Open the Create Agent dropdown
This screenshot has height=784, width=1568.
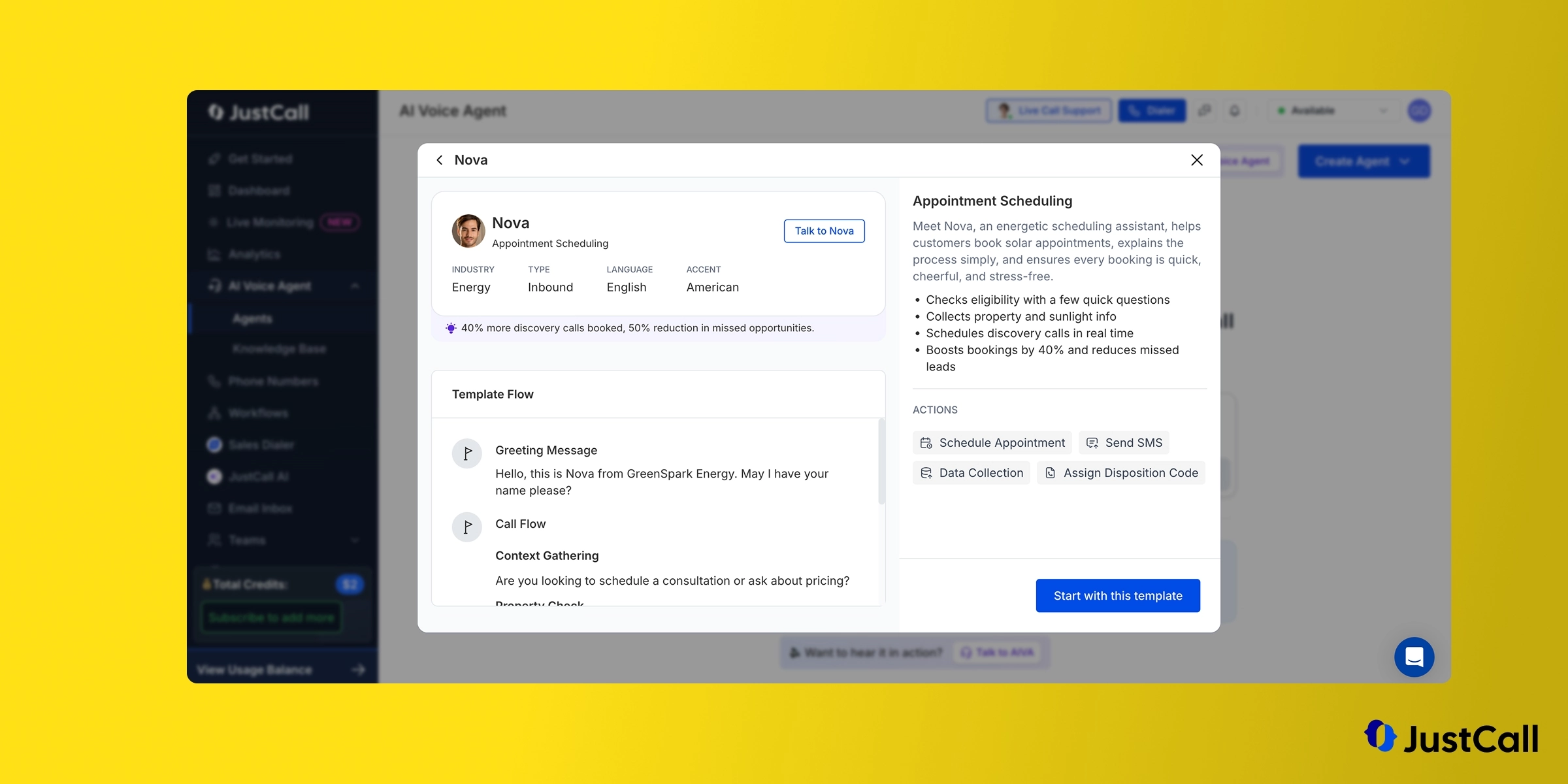(1364, 161)
